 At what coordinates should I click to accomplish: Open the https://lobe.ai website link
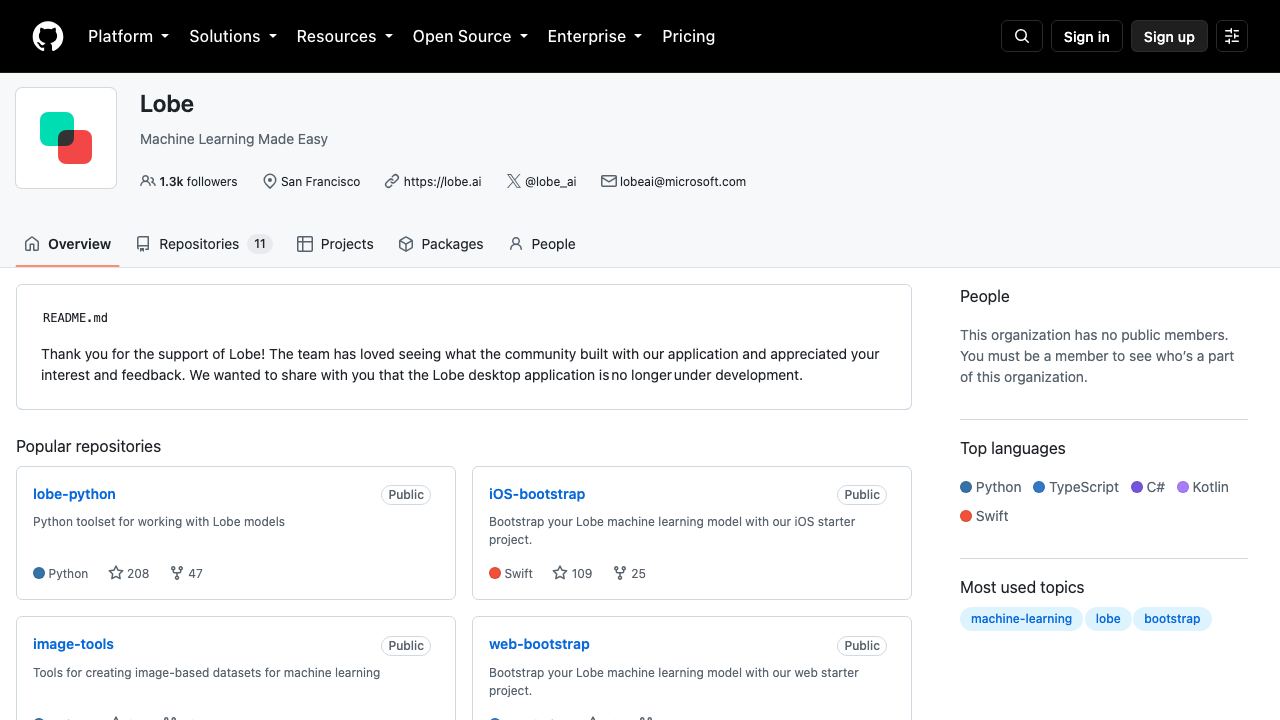(442, 181)
